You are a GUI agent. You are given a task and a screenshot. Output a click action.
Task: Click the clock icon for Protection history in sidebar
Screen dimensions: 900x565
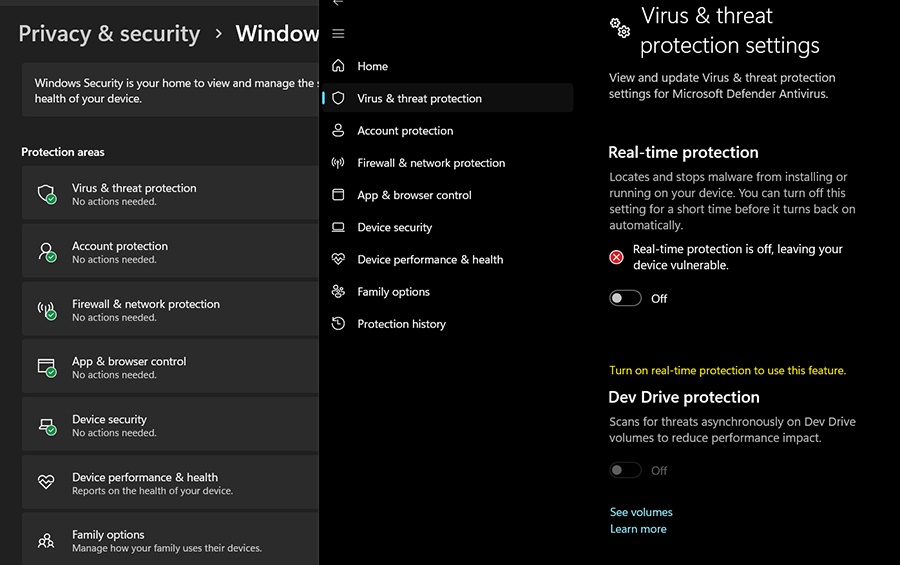(338, 324)
